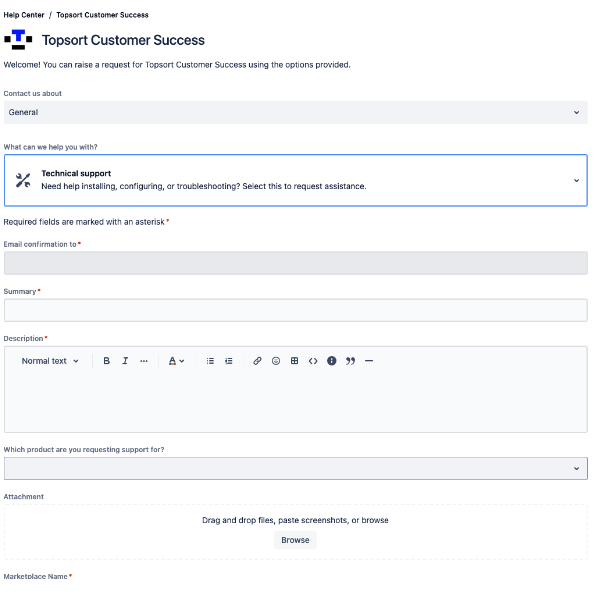Insert a link in the description

pyautogui.click(x=257, y=361)
